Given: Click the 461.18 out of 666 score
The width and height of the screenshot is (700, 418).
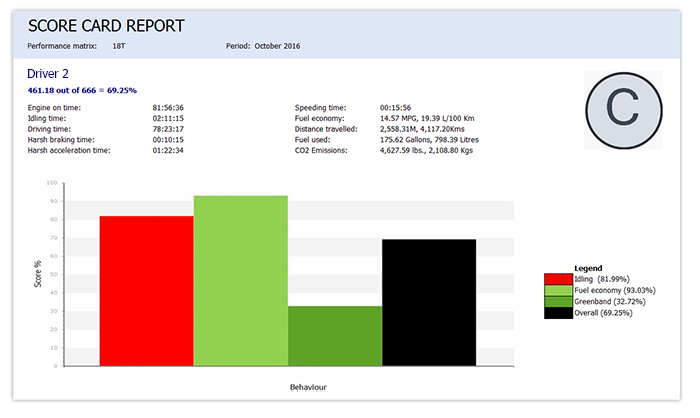Looking at the screenshot, I should (80, 90).
